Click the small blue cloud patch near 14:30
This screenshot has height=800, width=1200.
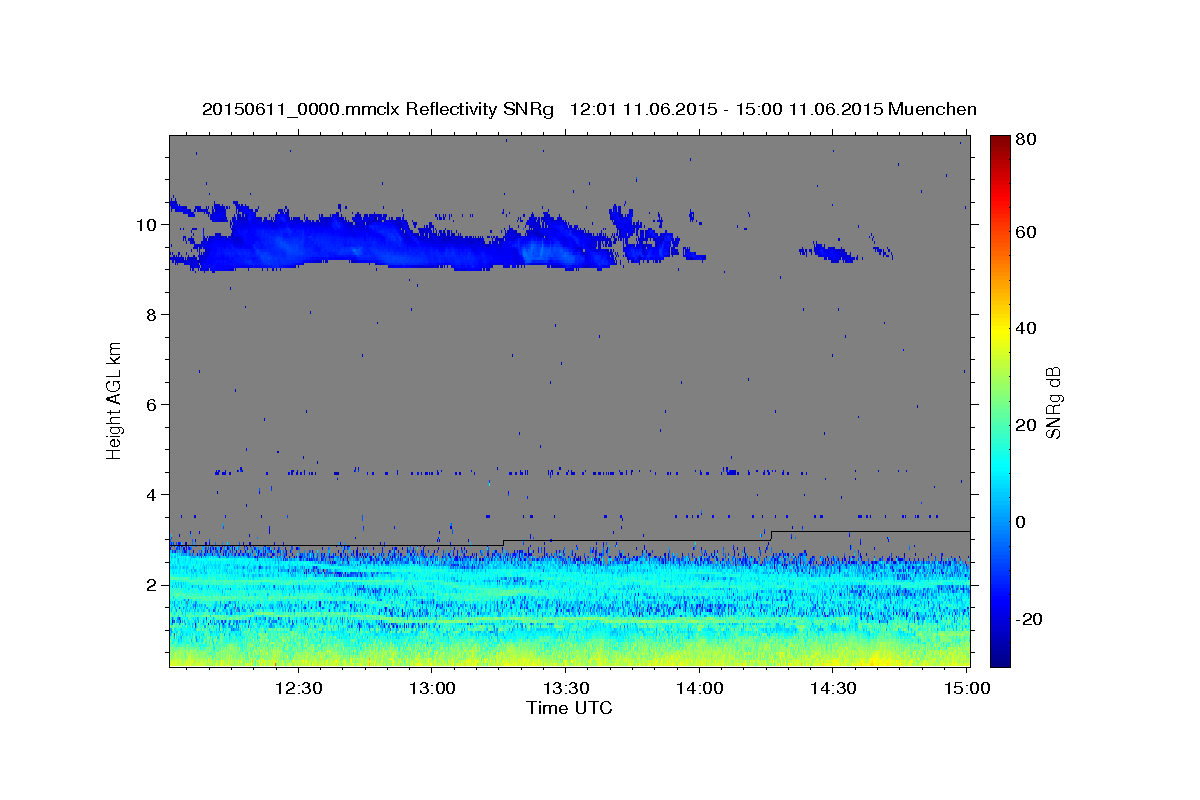point(832,252)
